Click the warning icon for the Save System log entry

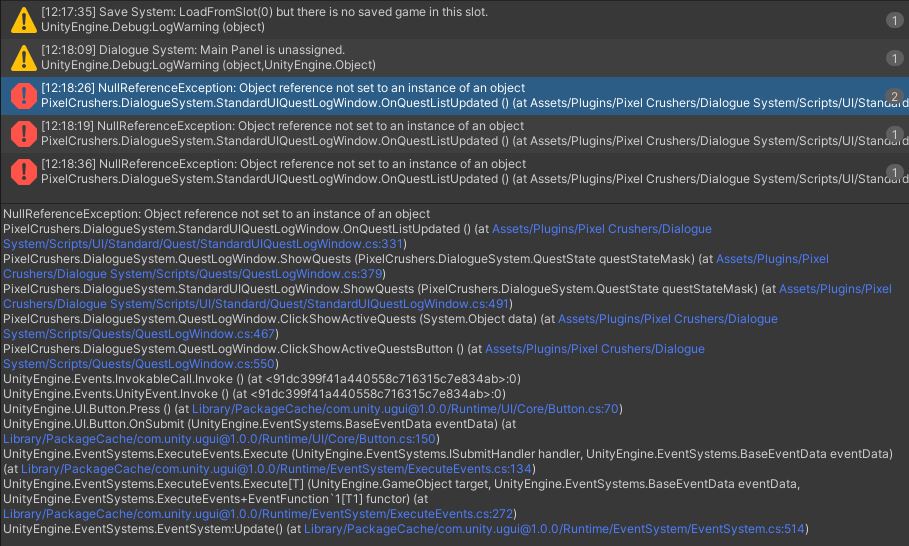coord(24,20)
